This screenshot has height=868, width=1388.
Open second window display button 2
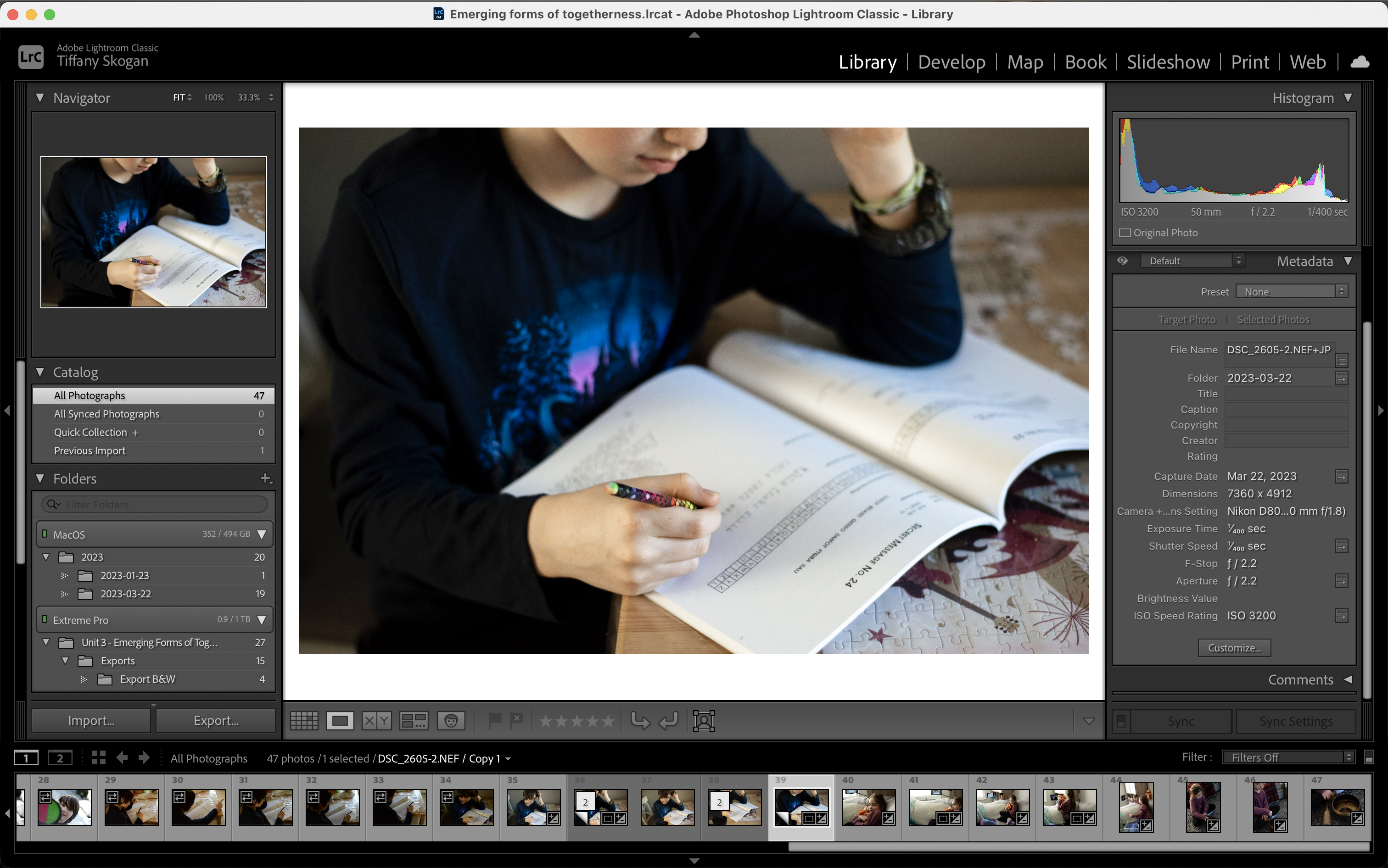click(60, 758)
